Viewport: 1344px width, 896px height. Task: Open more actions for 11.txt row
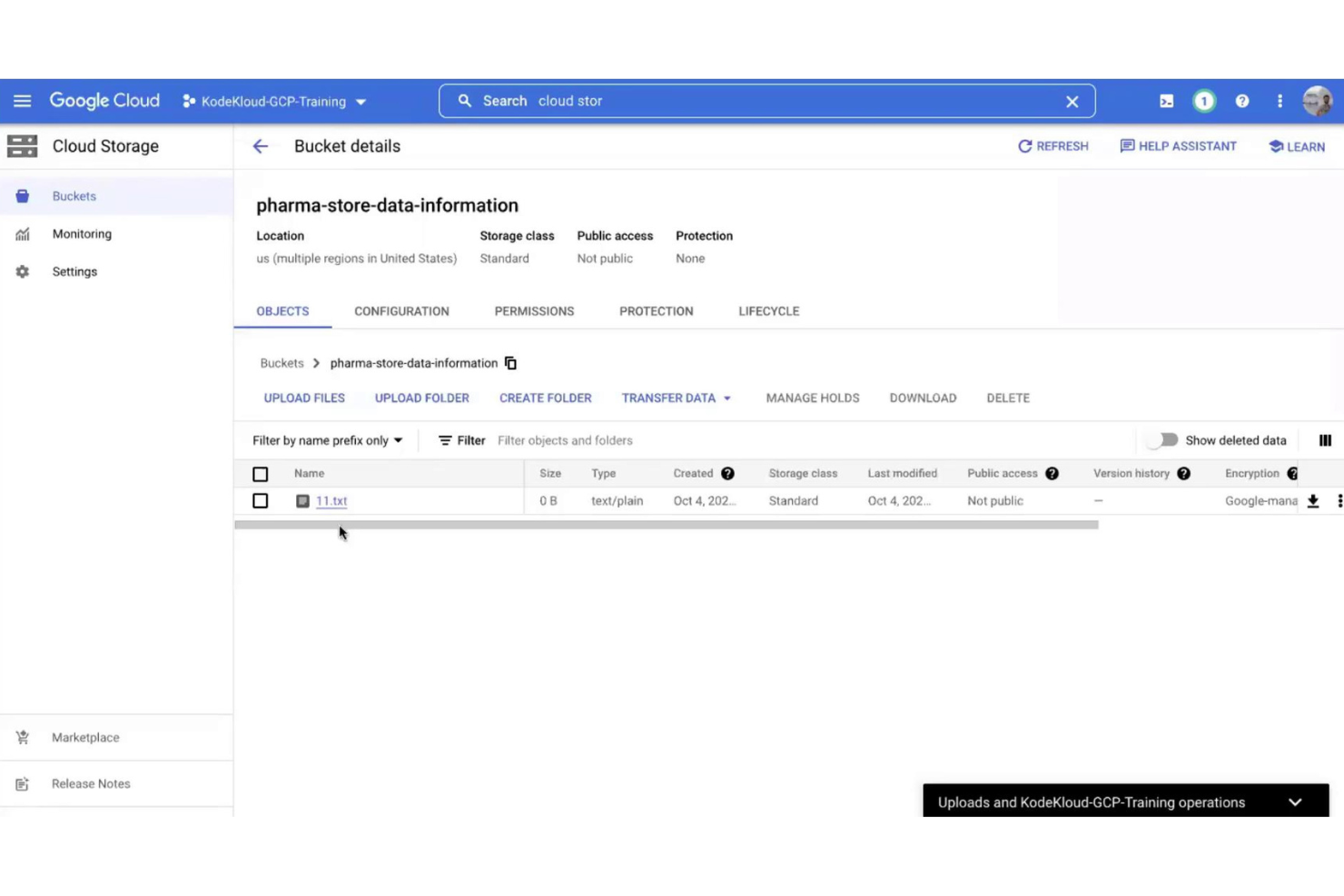pyautogui.click(x=1339, y=500)
